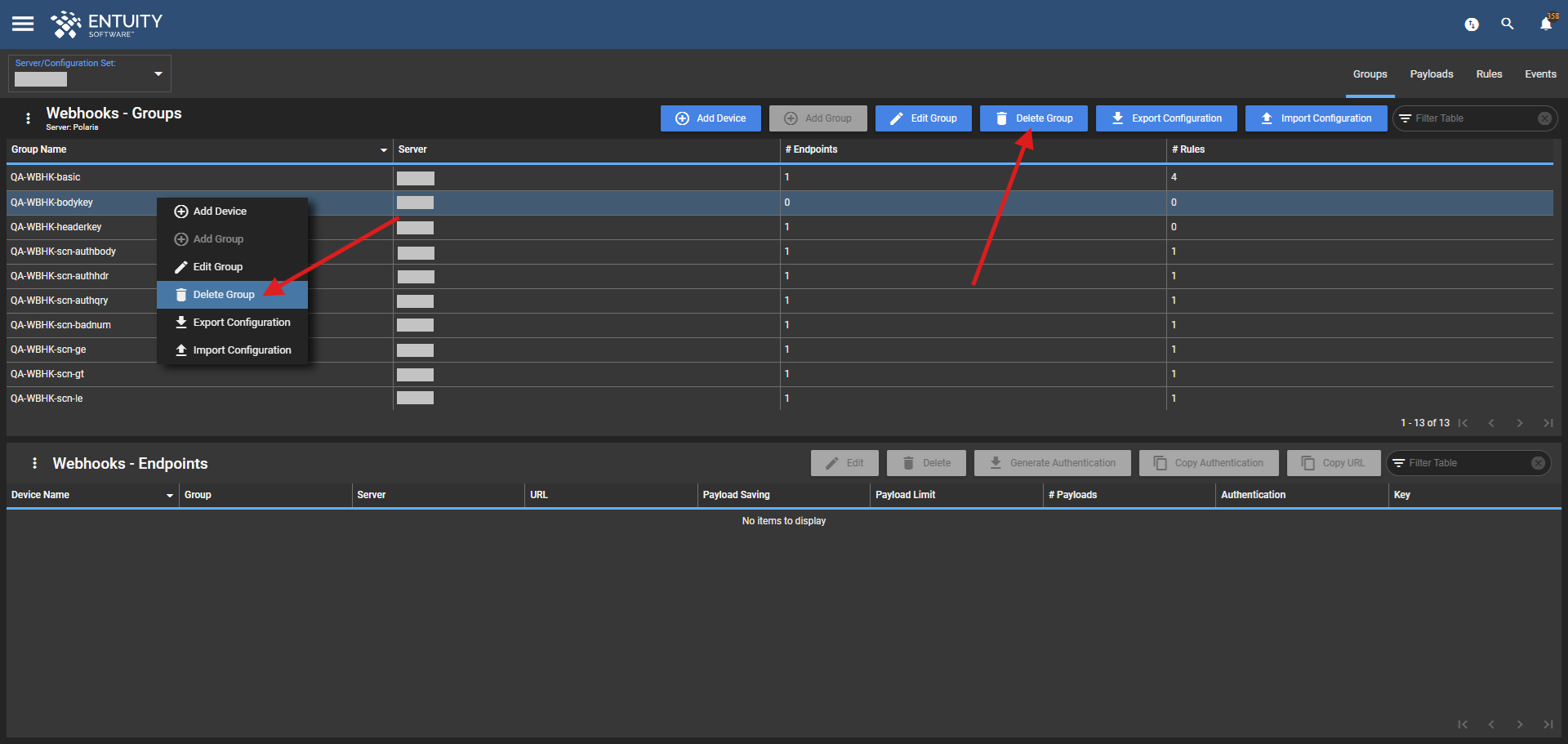Open Webhooks - Groups kebab menu
The height and width of the screenshot is (744, 1568).
[29, 118]
